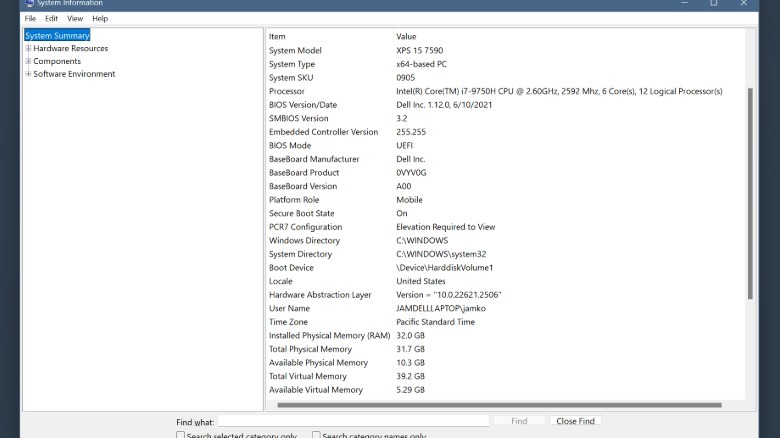Image resolution: width=780 pixels, height=438 pixels.
Task: Open the File menu
Action: click(30, 18)
